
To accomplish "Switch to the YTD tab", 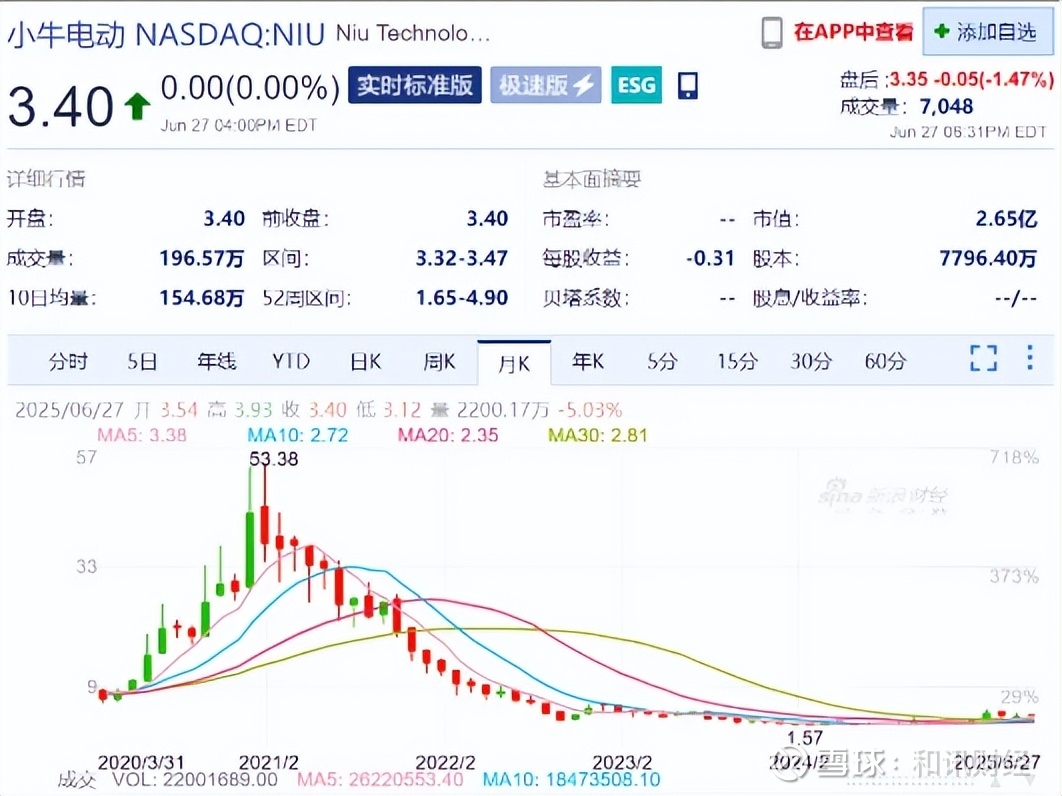I will click(291, 361).
